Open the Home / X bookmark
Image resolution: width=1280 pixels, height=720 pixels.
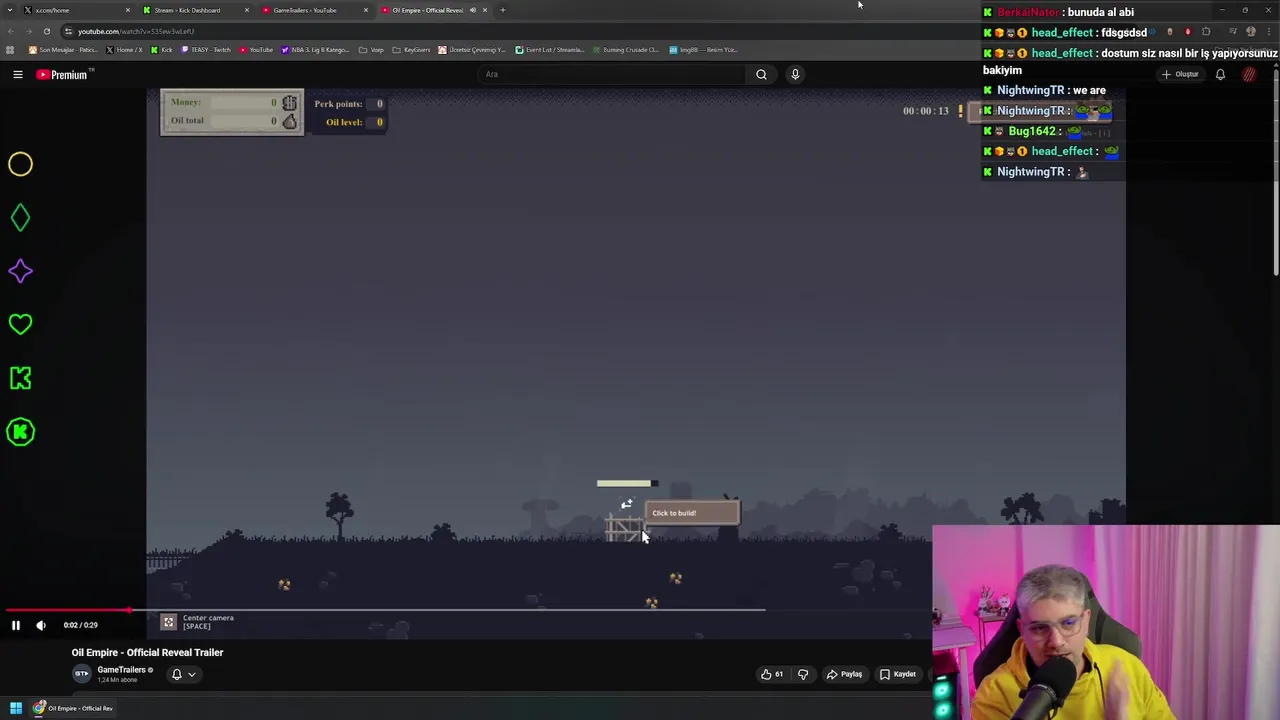coord(124,50)
